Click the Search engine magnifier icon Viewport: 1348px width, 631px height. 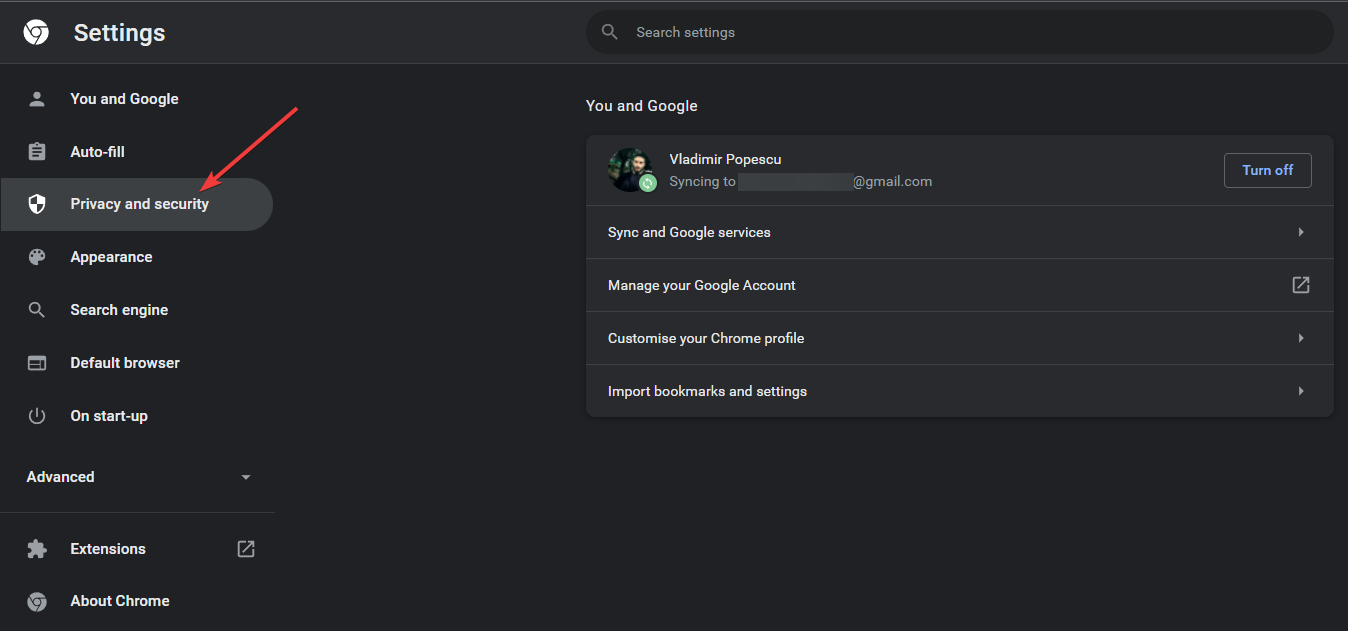(37, 310)
